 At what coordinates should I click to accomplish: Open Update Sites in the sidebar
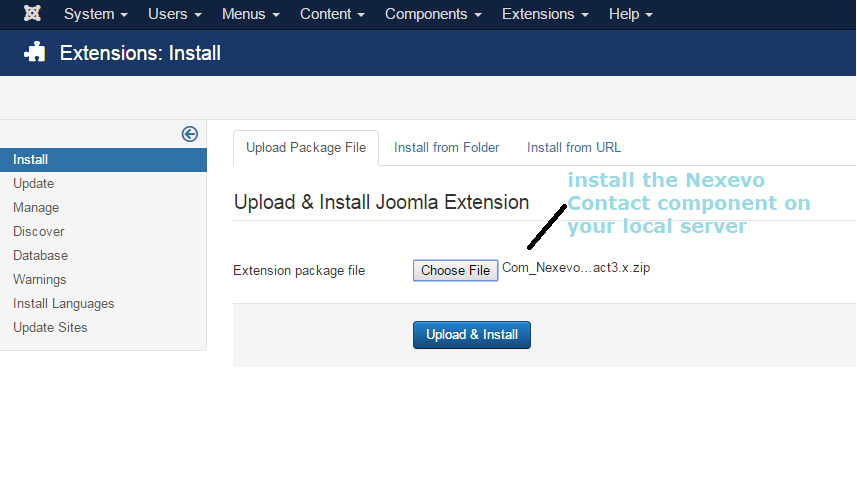click(x=50, y=327)
